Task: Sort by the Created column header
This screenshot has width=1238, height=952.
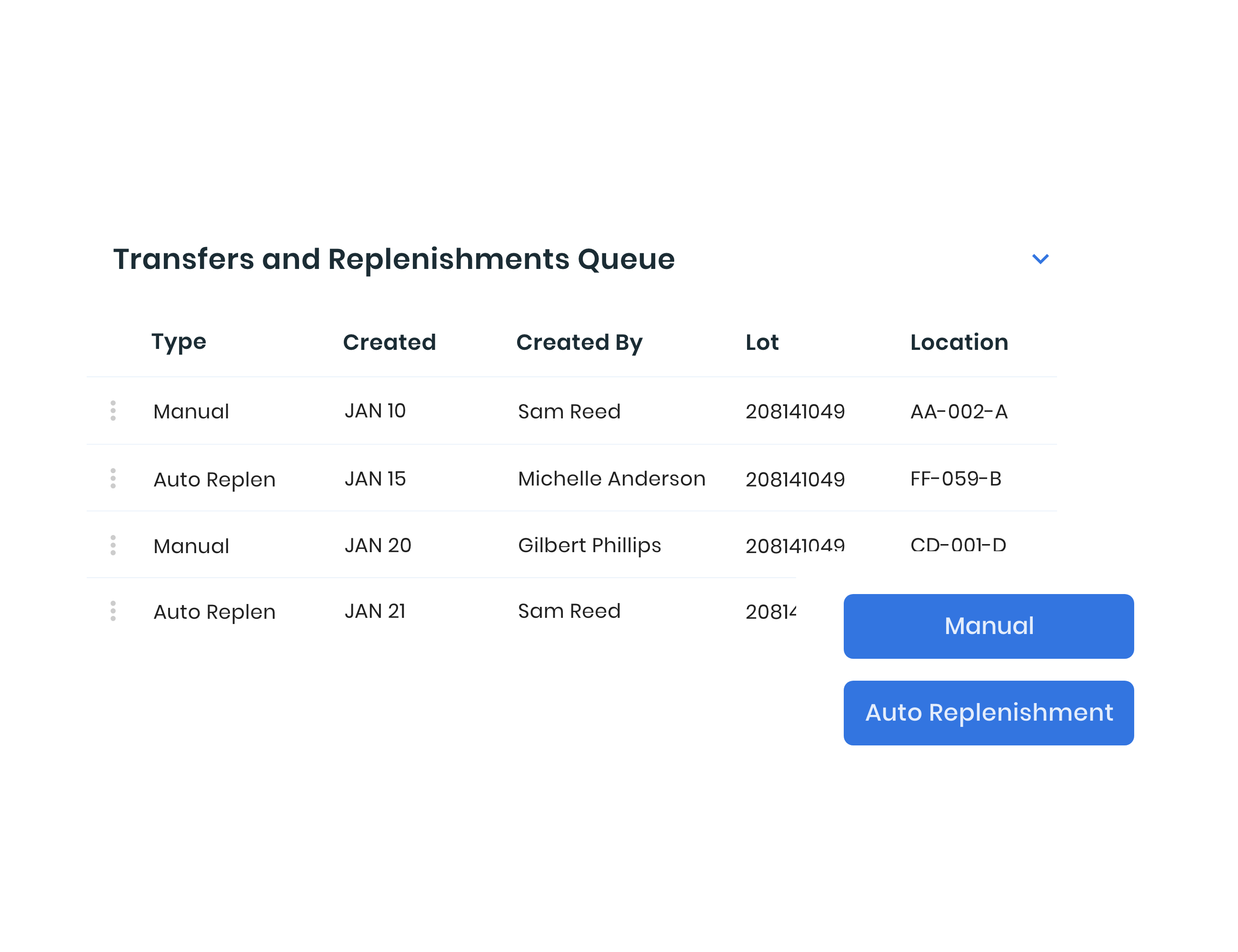Action: tap(389, 342)
